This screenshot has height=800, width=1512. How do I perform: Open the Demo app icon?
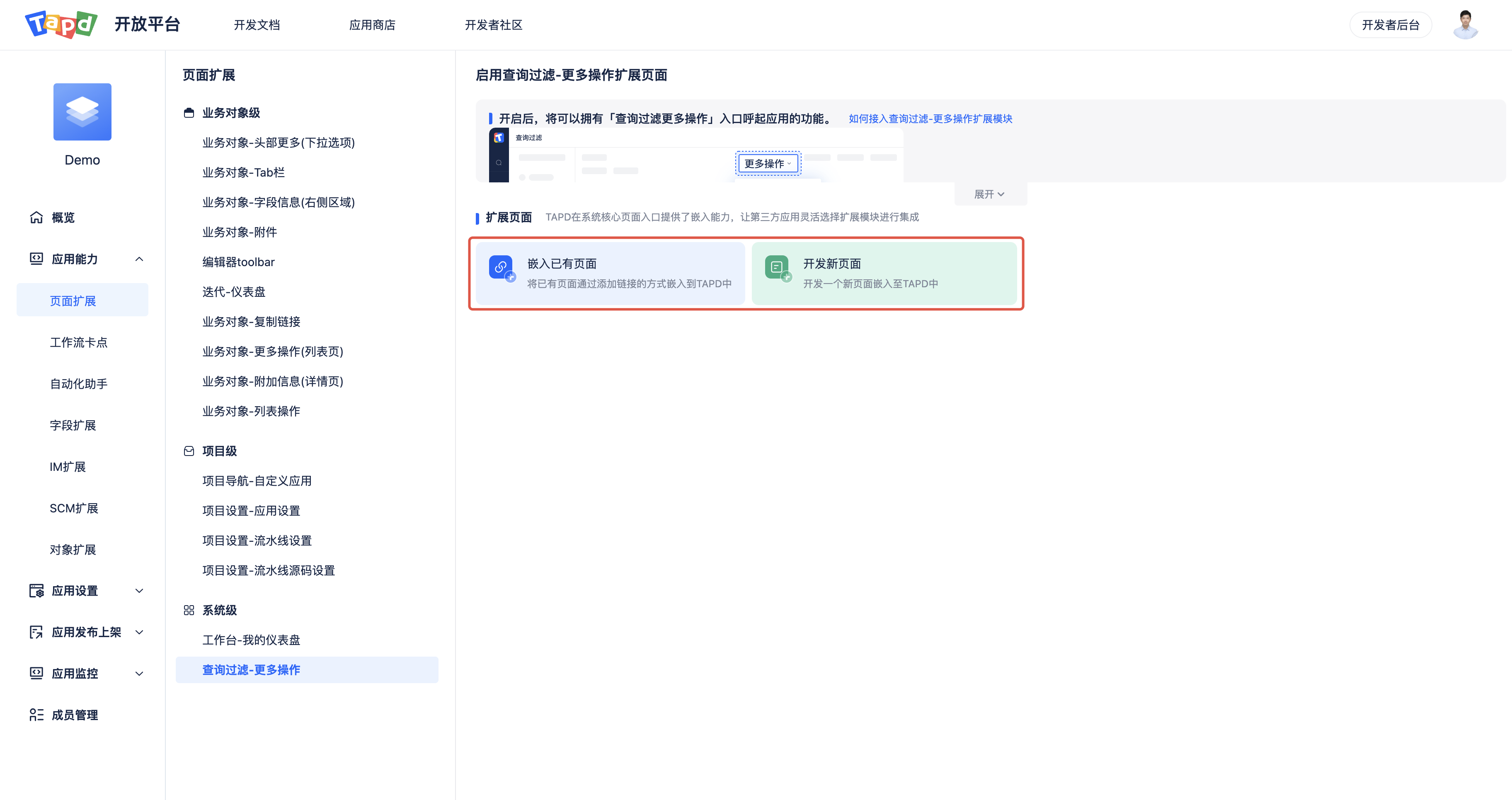[x=82, y=112]
